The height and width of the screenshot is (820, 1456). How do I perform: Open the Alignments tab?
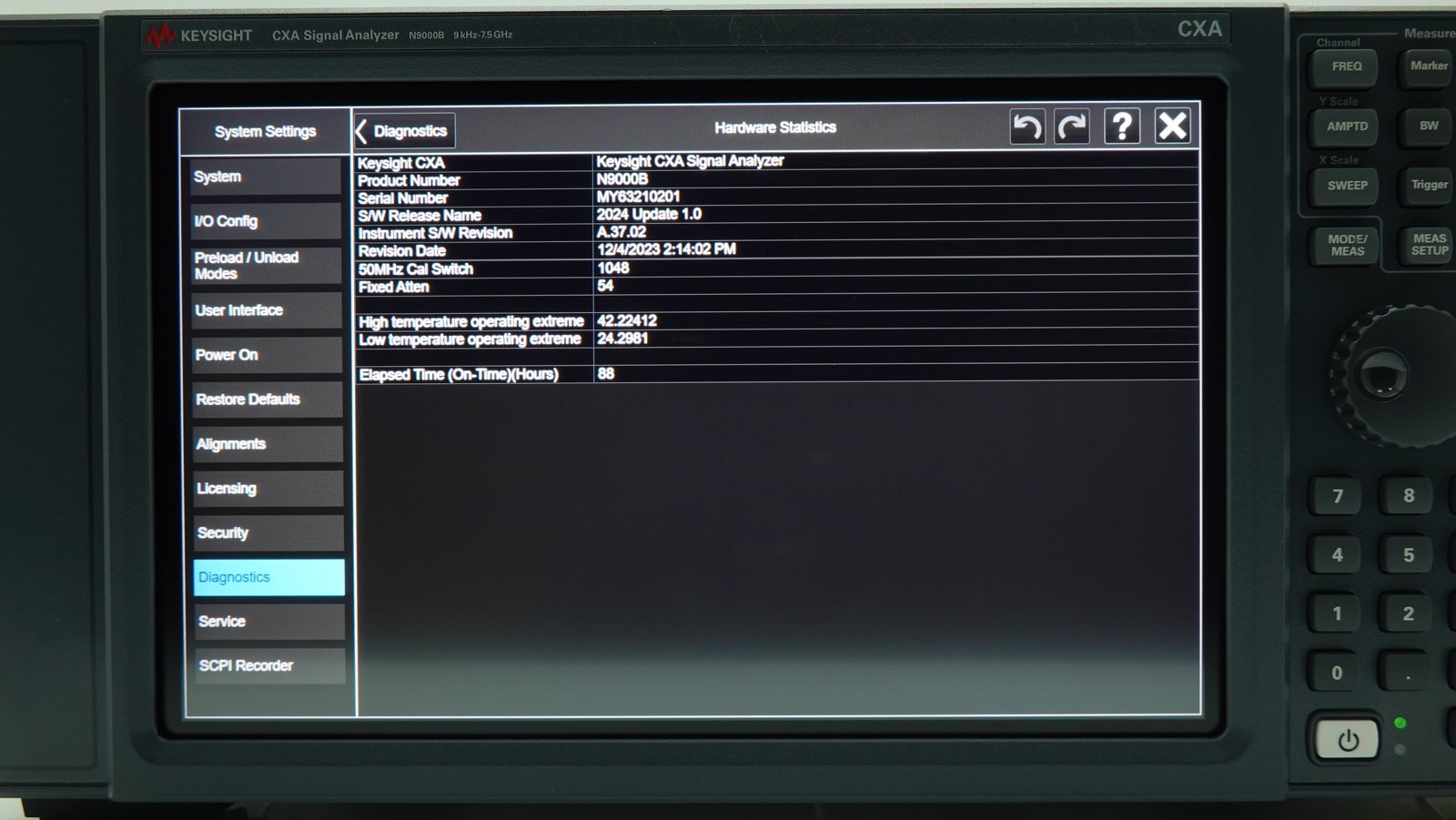[268, 444]
